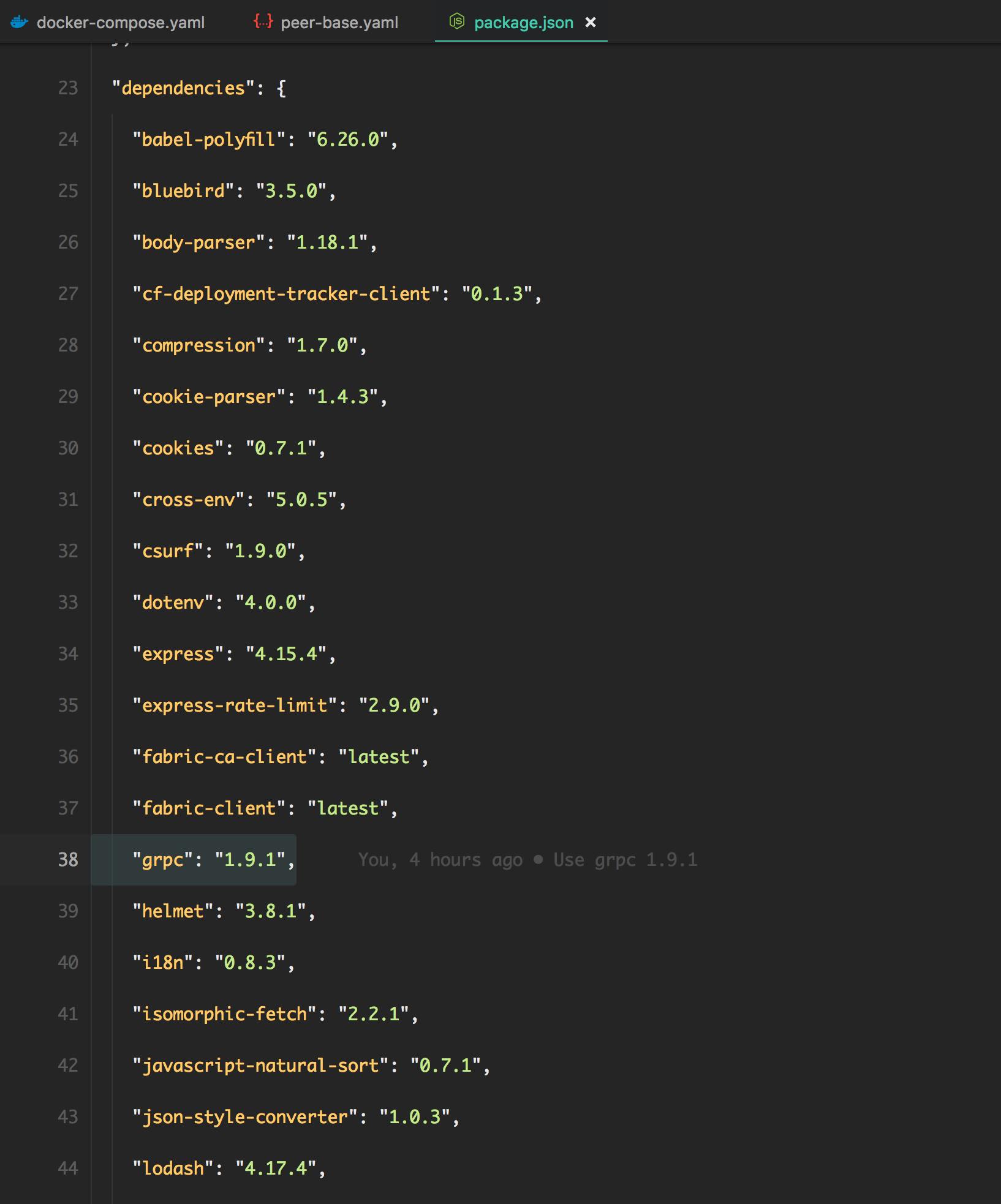Viewport: 1001px width, 1204px height.
Task: Switch to the docker-compose.yaml tab
Action: click(x=108, y=22)
